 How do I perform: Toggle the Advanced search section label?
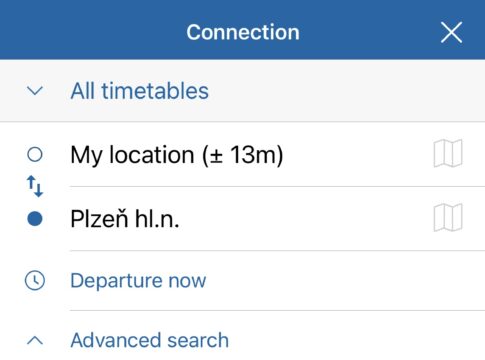point(150,340)
